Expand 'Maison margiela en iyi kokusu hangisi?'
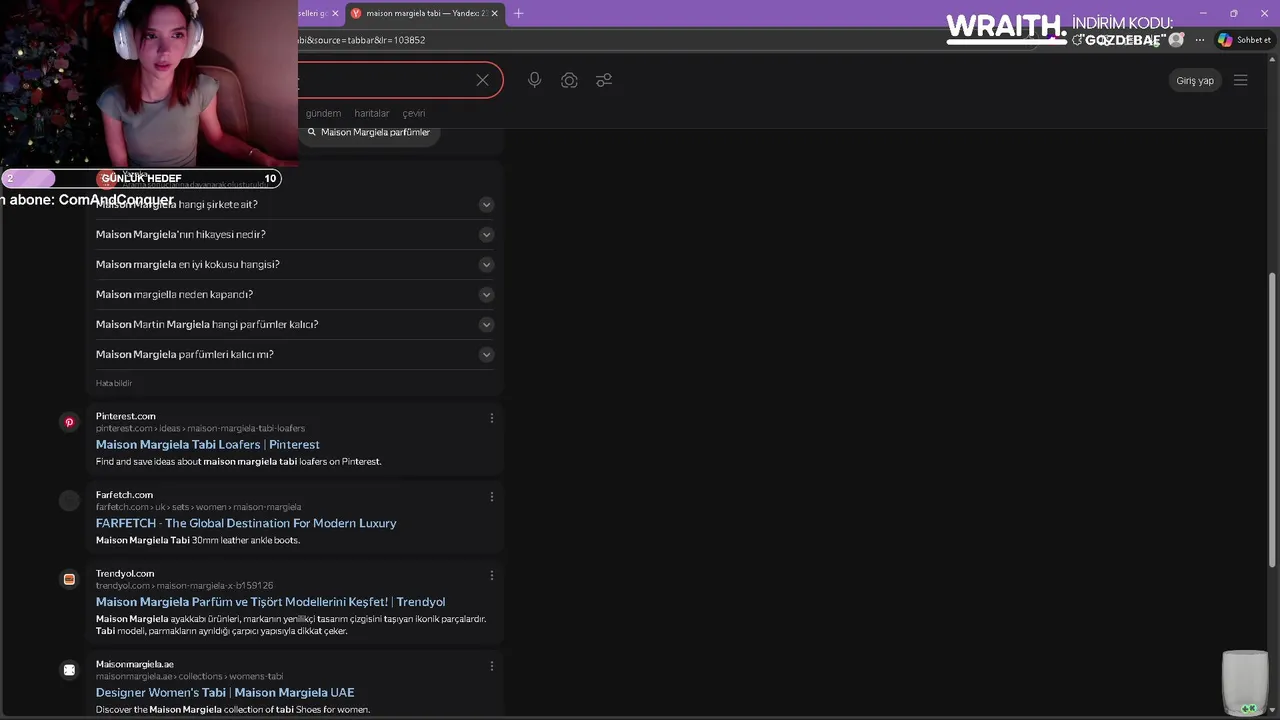 [x=295, y=264]
